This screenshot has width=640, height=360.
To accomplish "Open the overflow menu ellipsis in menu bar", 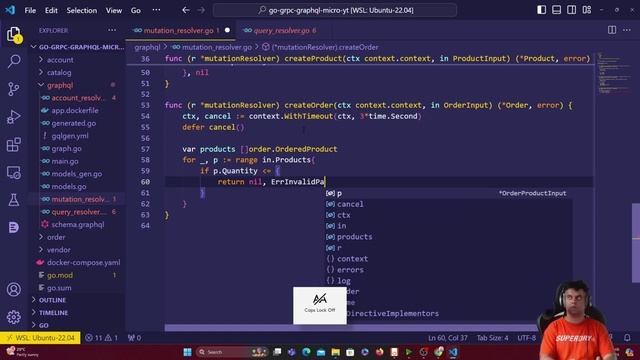I will [156, 10].
